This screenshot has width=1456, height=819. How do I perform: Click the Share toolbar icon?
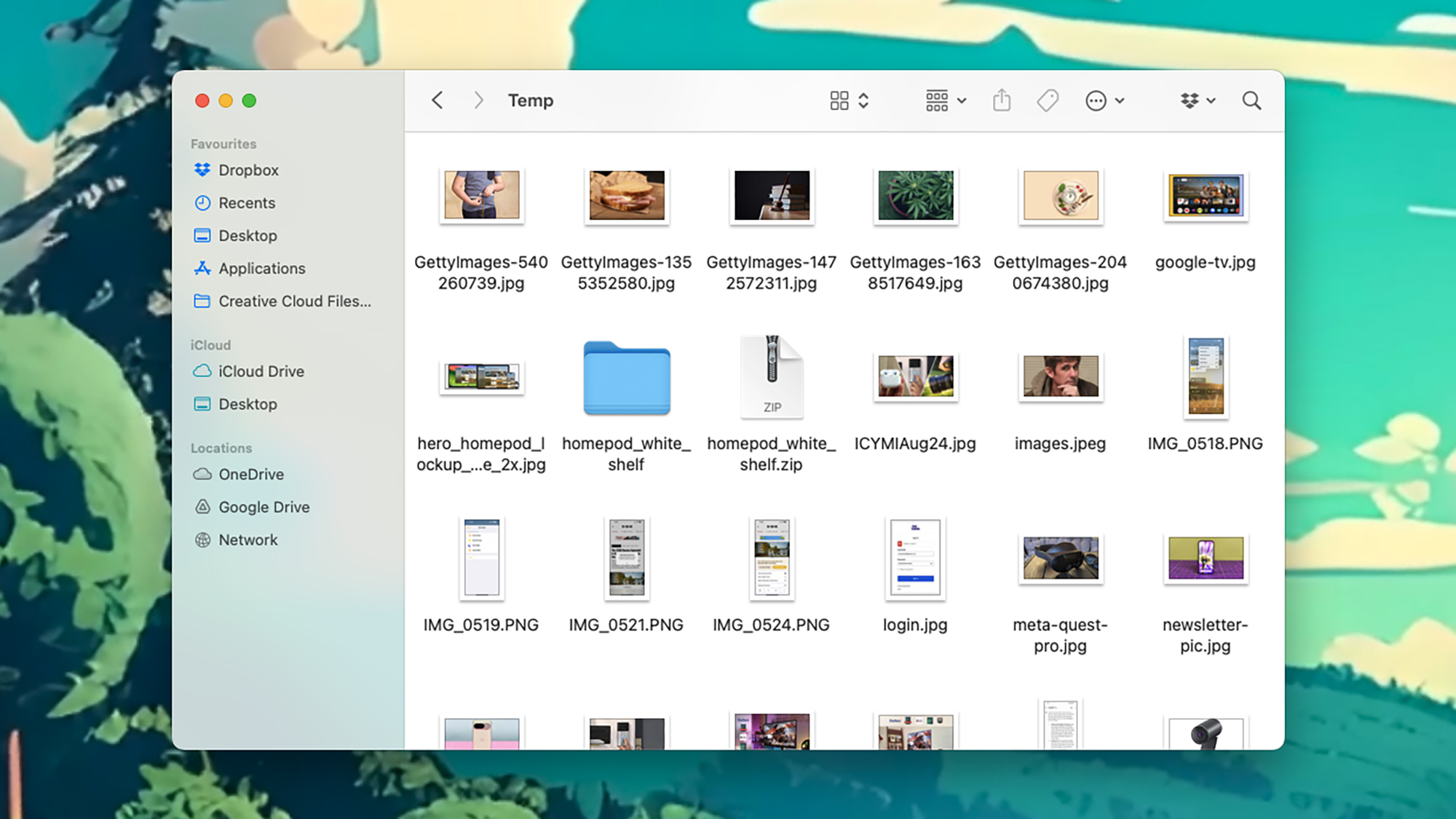[1002, 100]
